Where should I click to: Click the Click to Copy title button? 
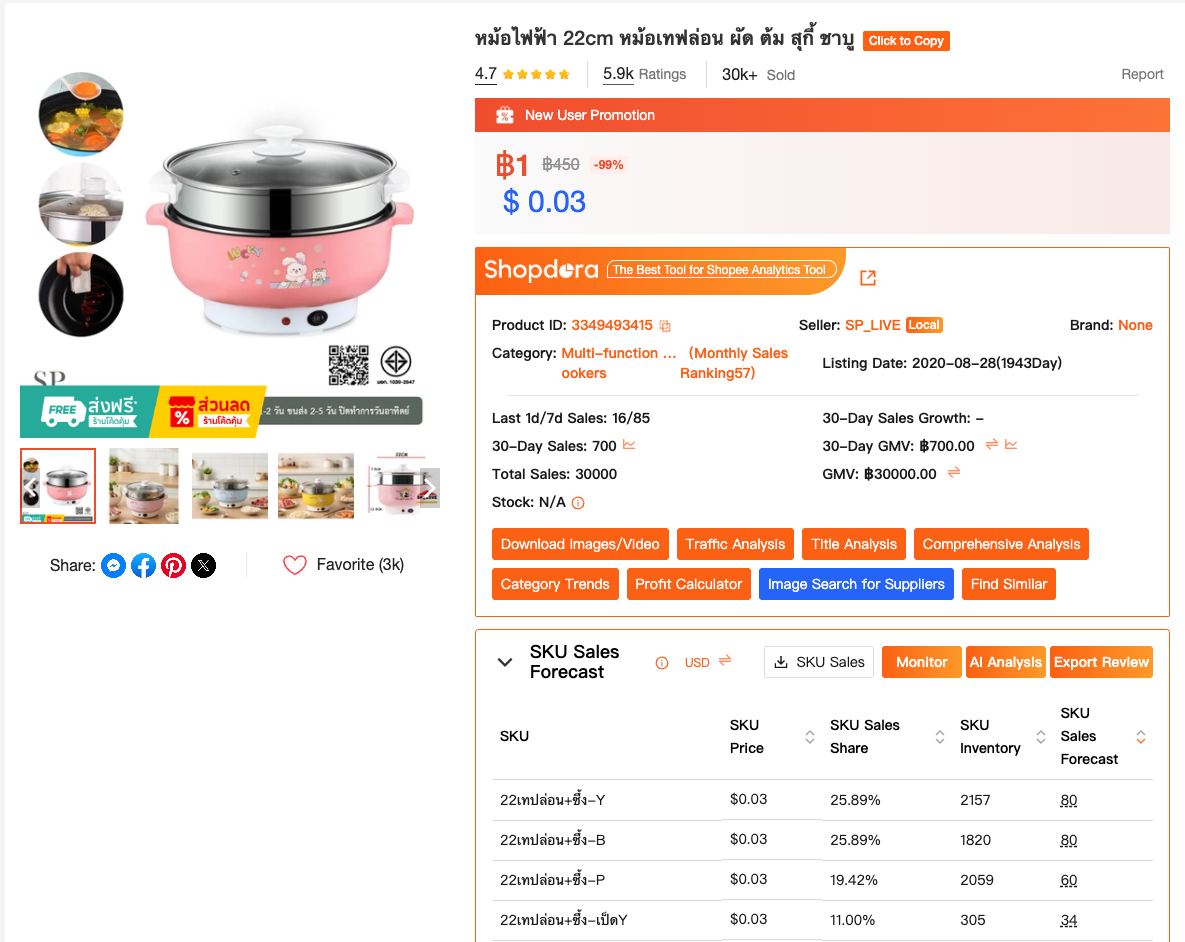906,41
